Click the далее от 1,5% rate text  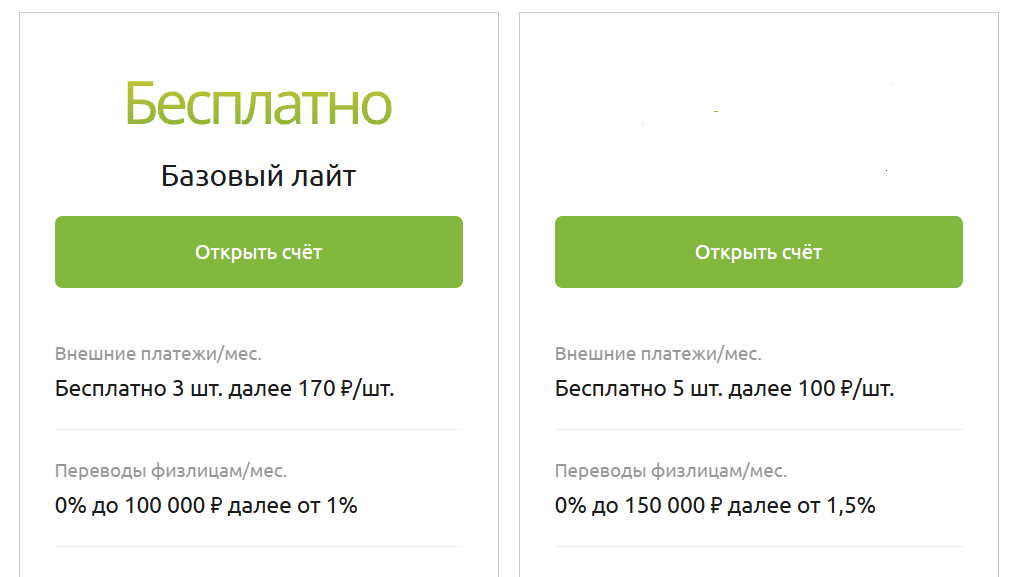(802, 506)
